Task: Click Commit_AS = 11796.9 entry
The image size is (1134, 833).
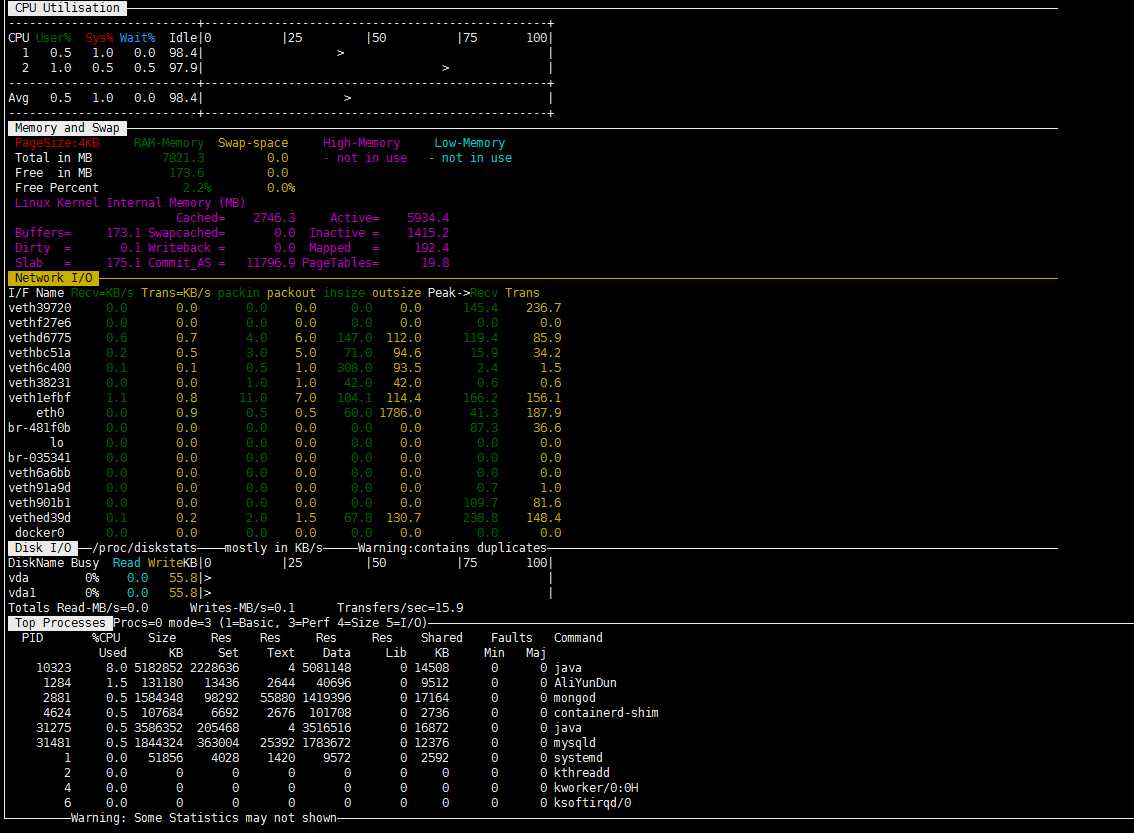Action: coord(221,263)
